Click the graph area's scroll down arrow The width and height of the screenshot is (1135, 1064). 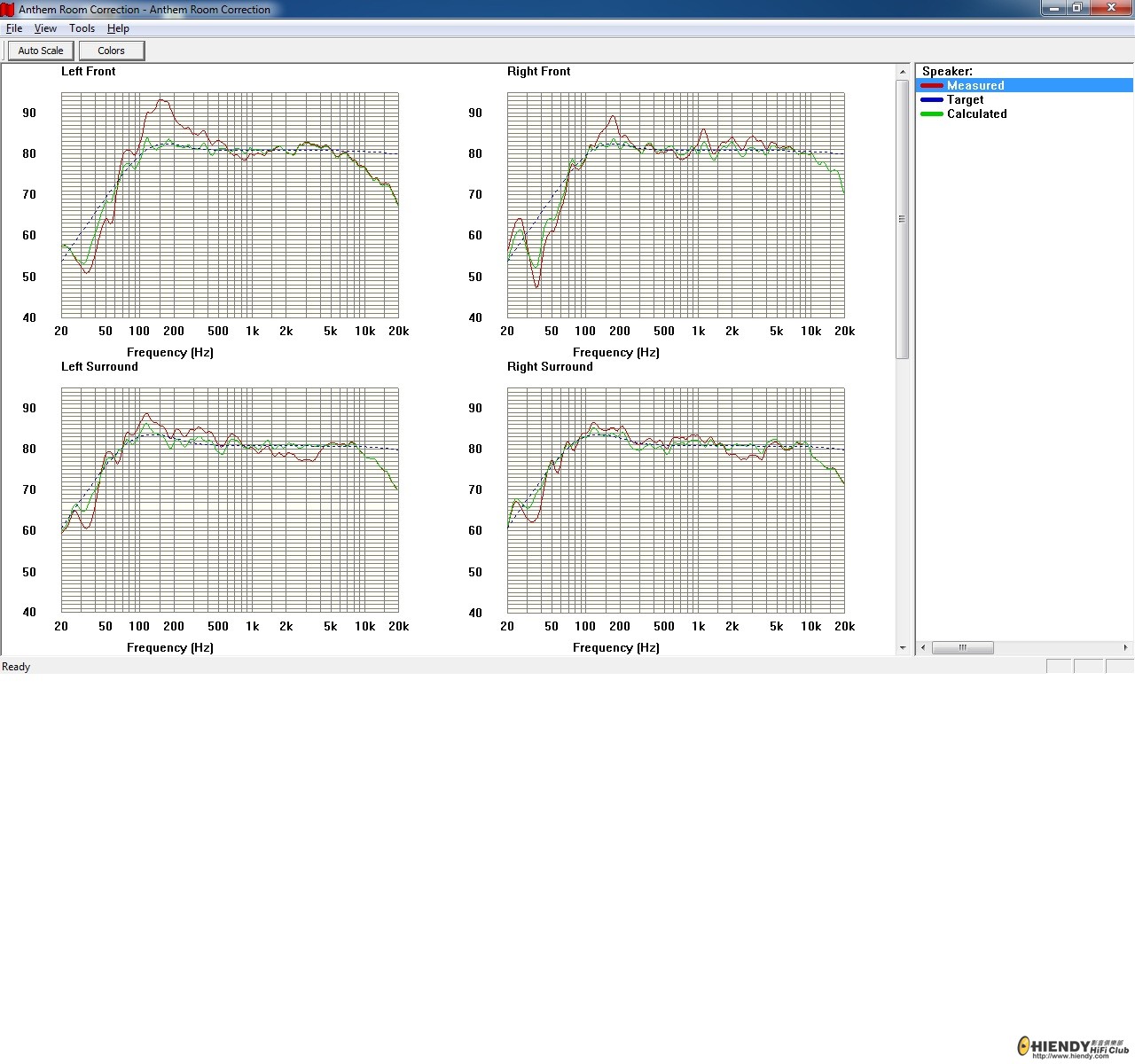[903, 647]
